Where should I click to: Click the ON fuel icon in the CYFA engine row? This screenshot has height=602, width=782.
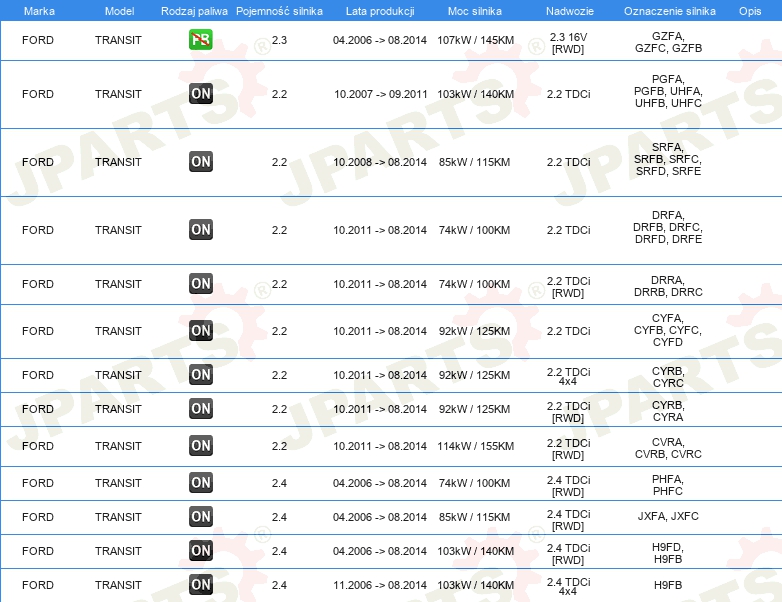pyautogui.click(x=201, y=331)
